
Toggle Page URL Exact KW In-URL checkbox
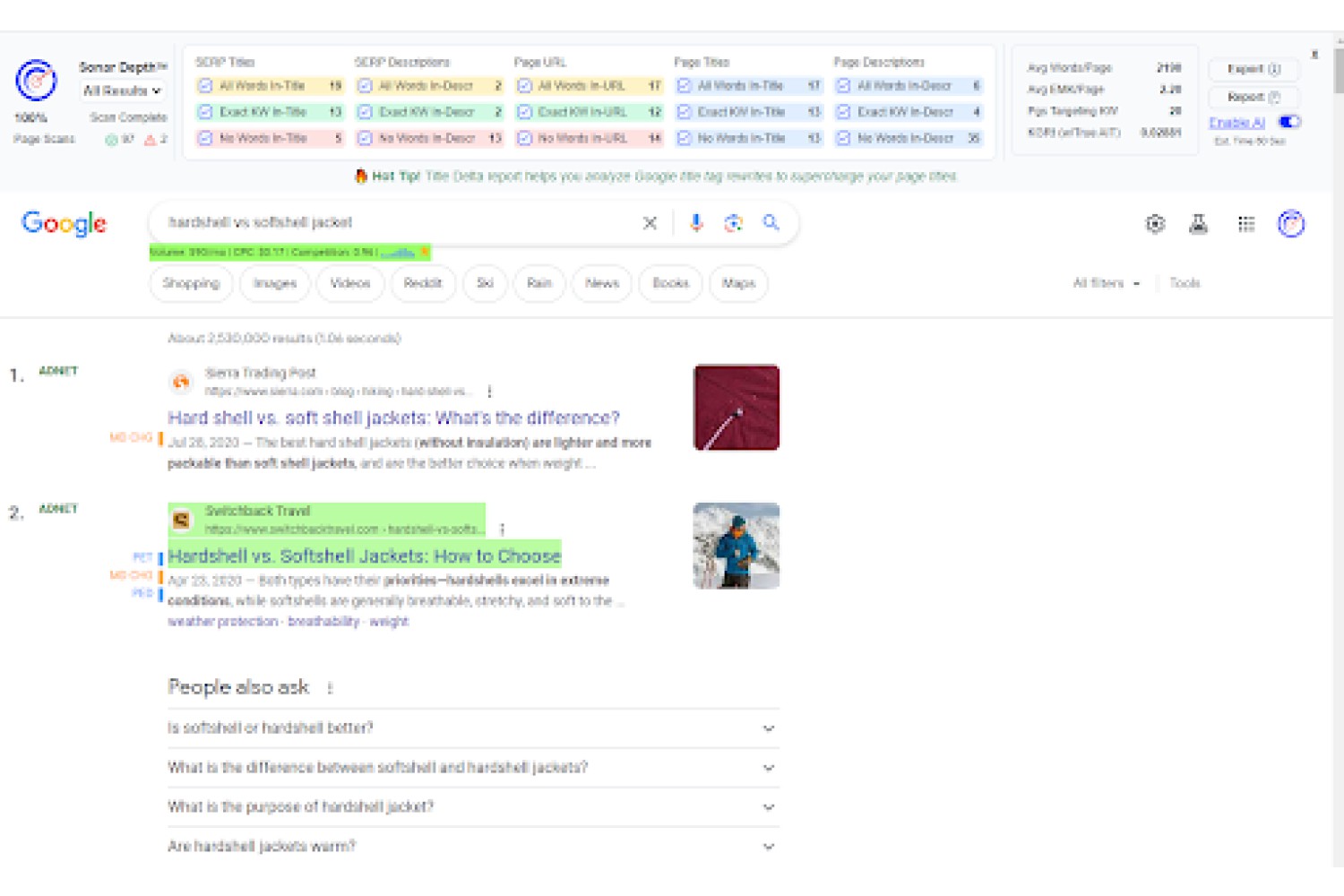(x=524, y=112)
